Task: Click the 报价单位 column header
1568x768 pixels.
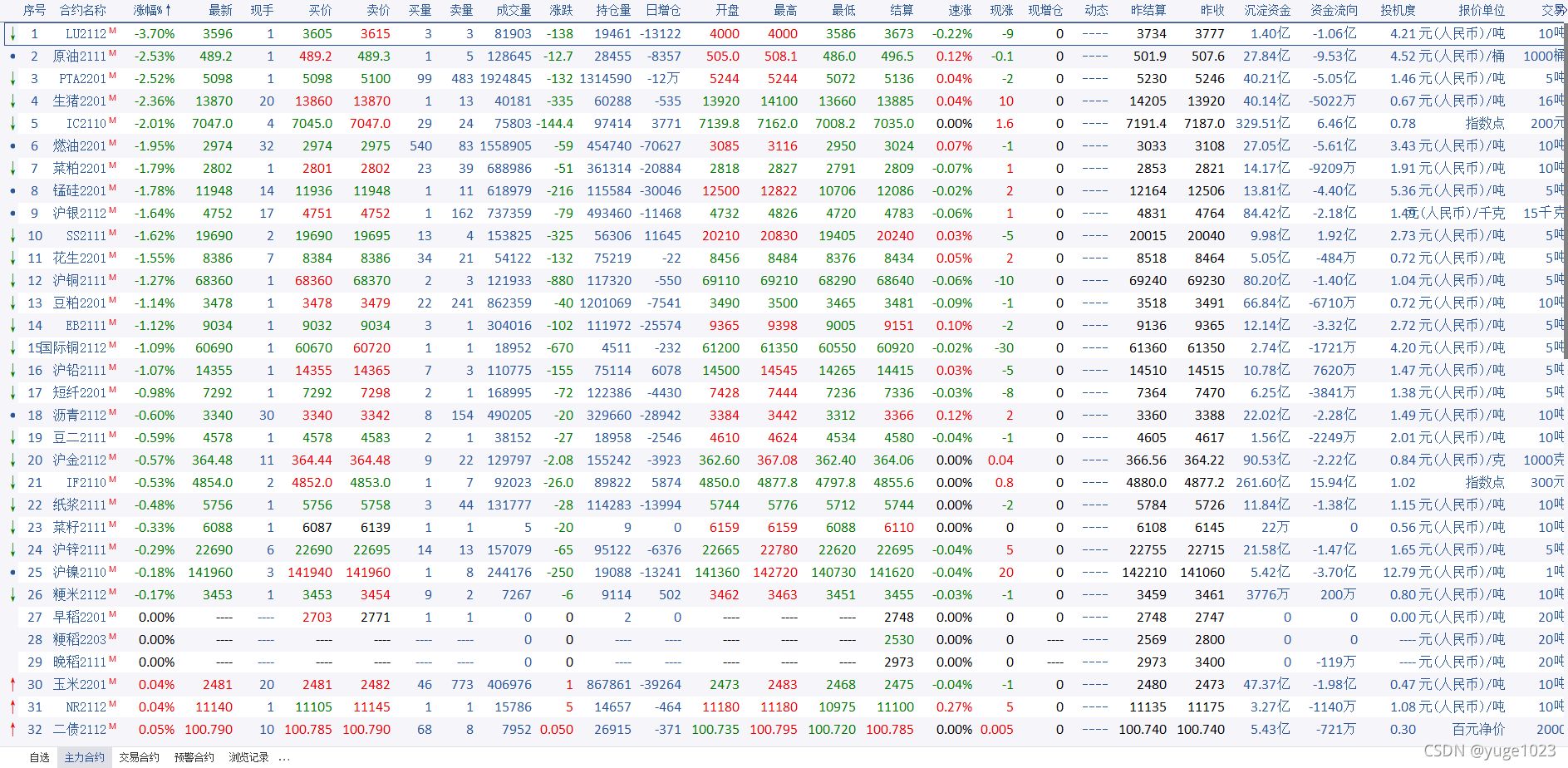Action: tap(1482, 10)
